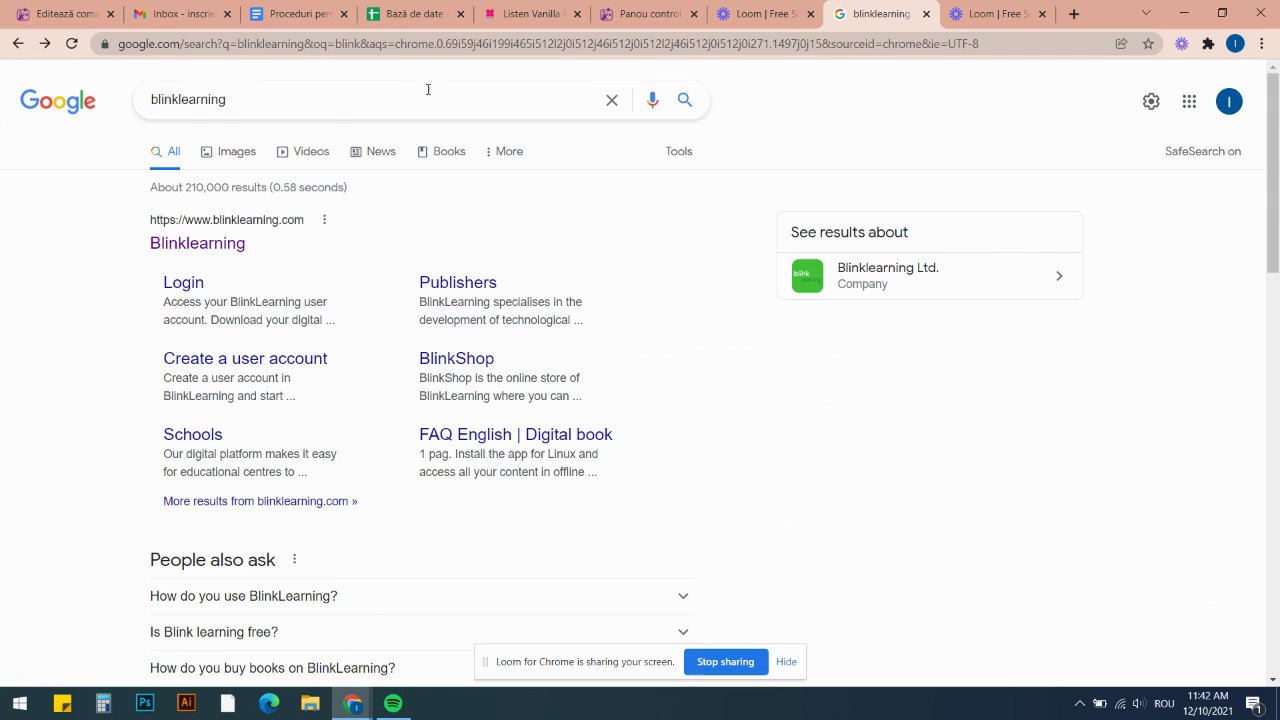Open Blinklearning Ltd. company chevron
Screen dimensions: 1280x720
click(x=1059, y=276)
